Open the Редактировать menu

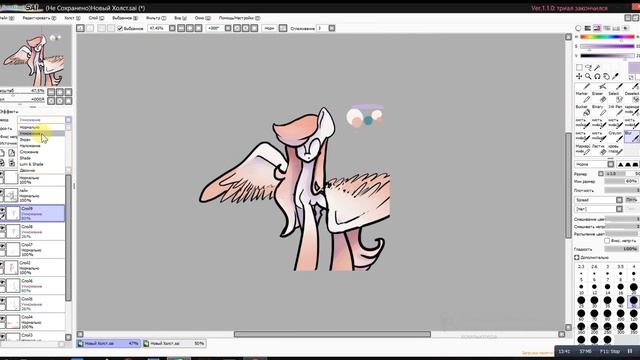39,18
